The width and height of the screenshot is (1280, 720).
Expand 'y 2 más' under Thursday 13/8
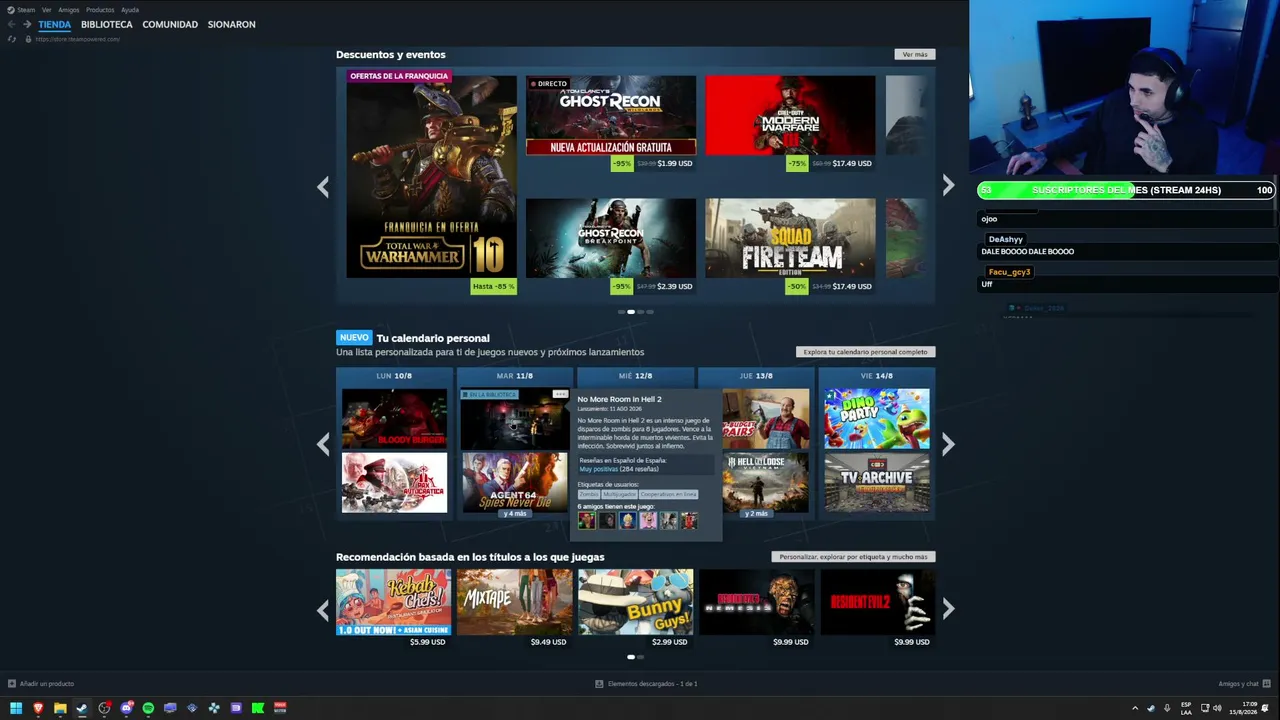[x=756, y=514]
